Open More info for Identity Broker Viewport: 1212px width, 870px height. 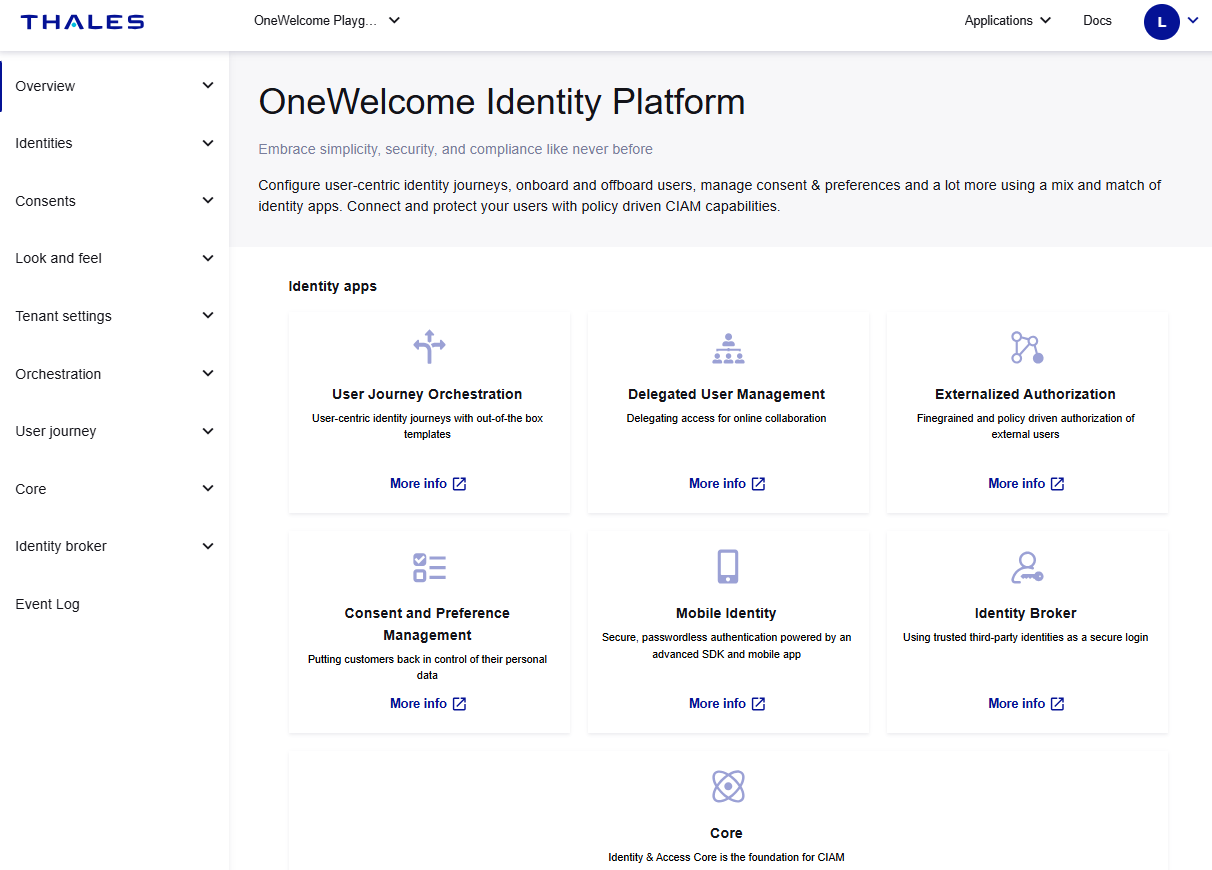click(1026, 704)
